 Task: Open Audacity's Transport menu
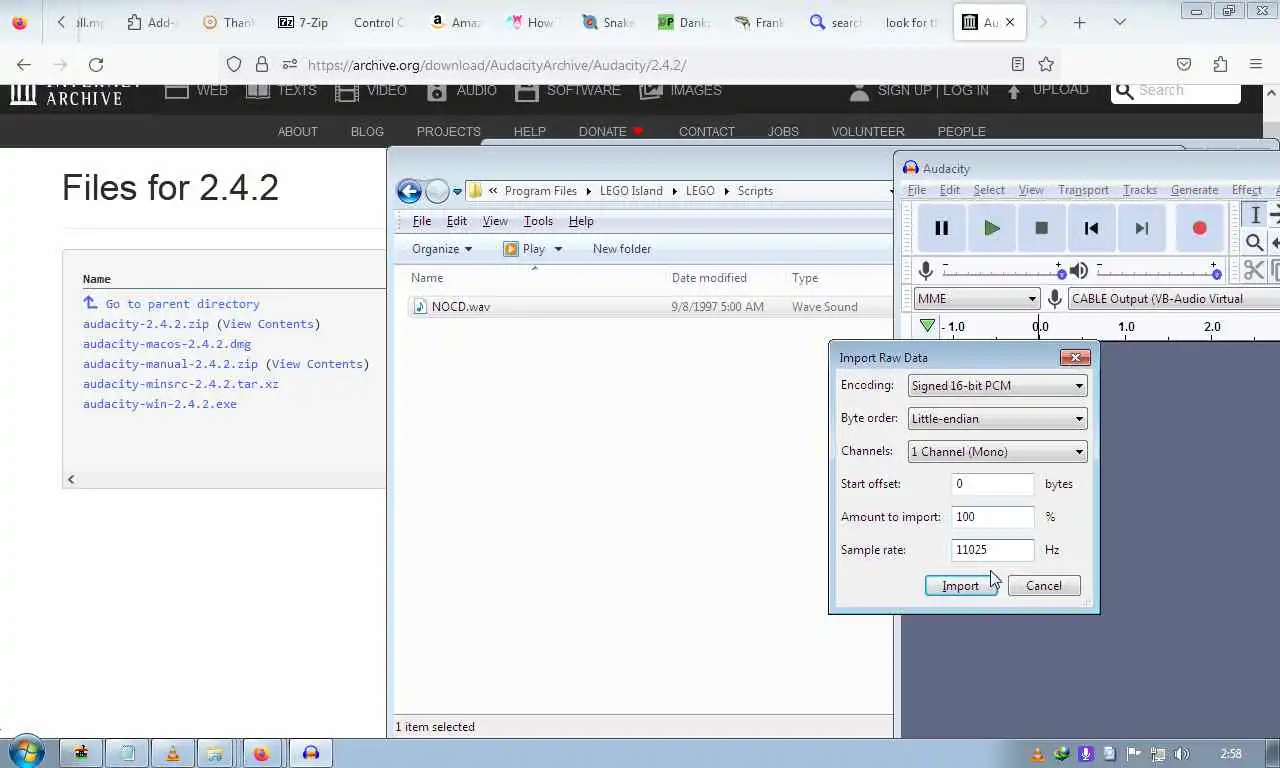pos(1083,190)
